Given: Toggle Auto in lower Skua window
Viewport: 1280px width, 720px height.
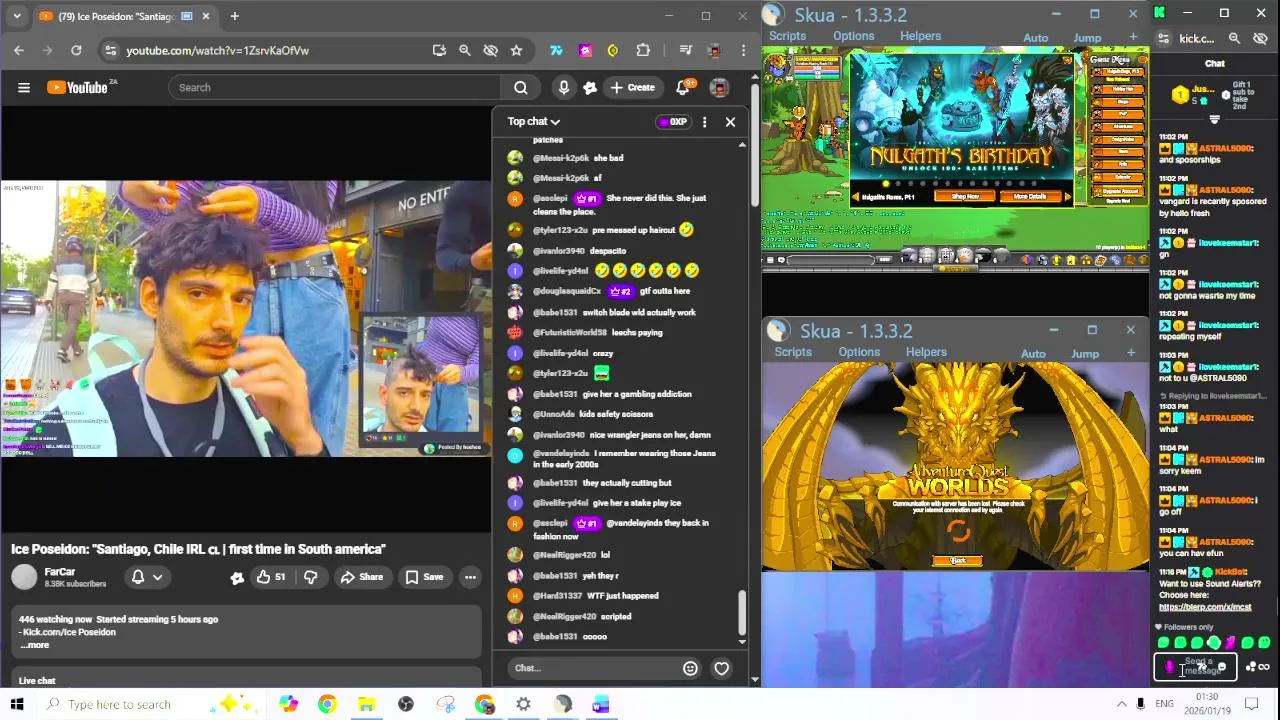Looking at the screenshot, I should point(1033,354).
